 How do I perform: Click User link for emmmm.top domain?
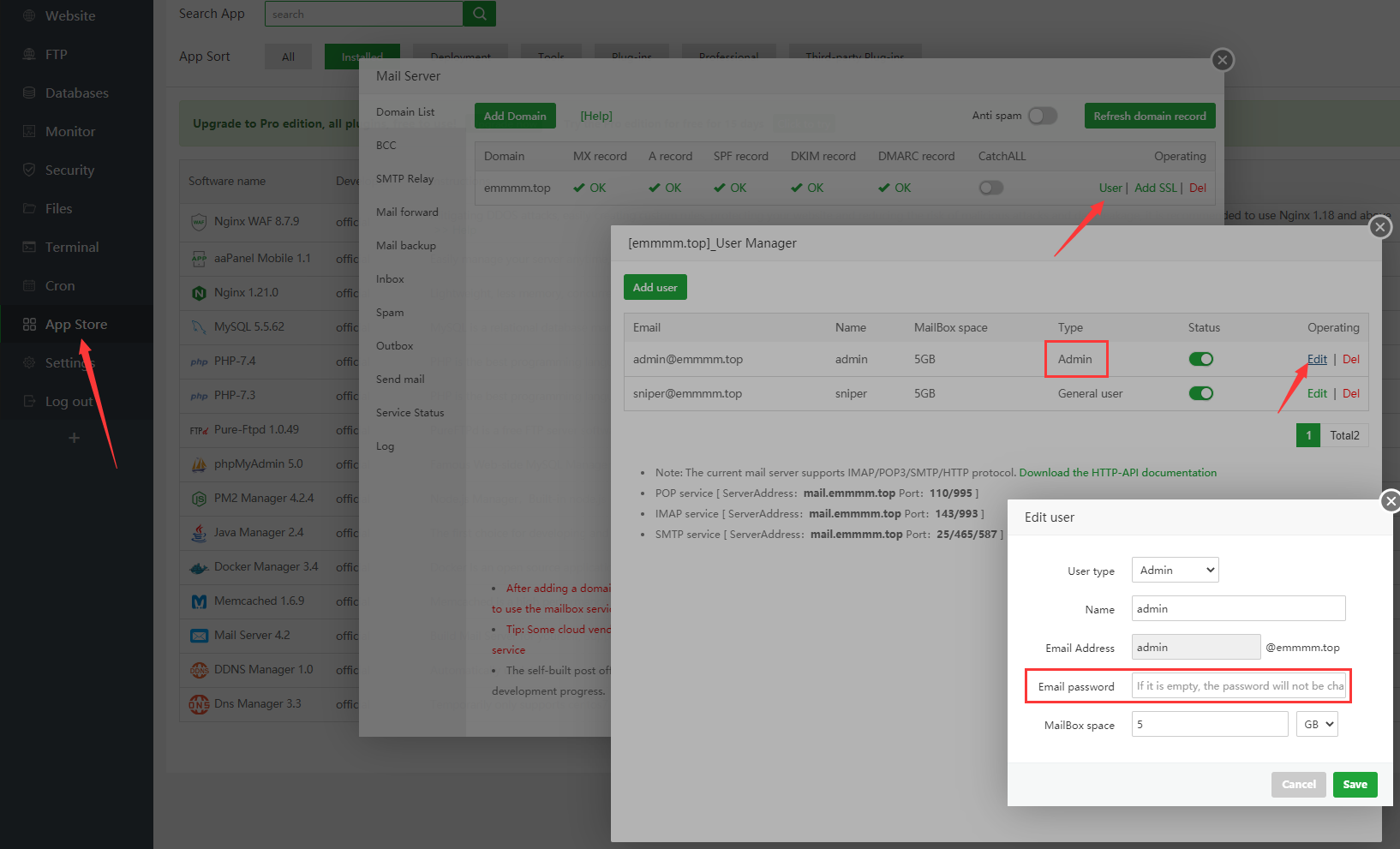coord(1110,188)
